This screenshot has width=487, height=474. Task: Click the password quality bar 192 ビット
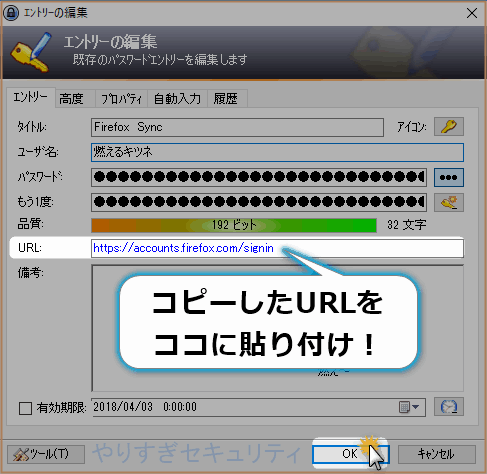pyautogui.click(x=234, y=225)
